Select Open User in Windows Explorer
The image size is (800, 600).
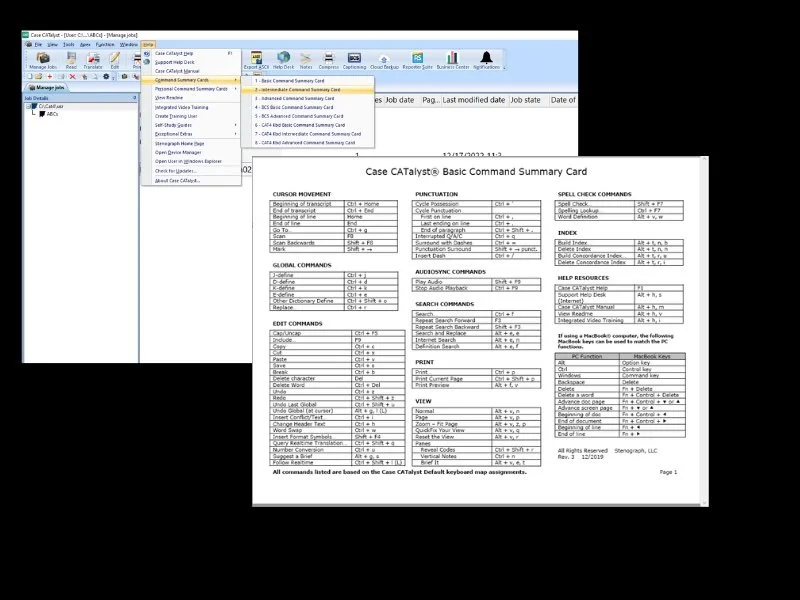tap(191, 161)
